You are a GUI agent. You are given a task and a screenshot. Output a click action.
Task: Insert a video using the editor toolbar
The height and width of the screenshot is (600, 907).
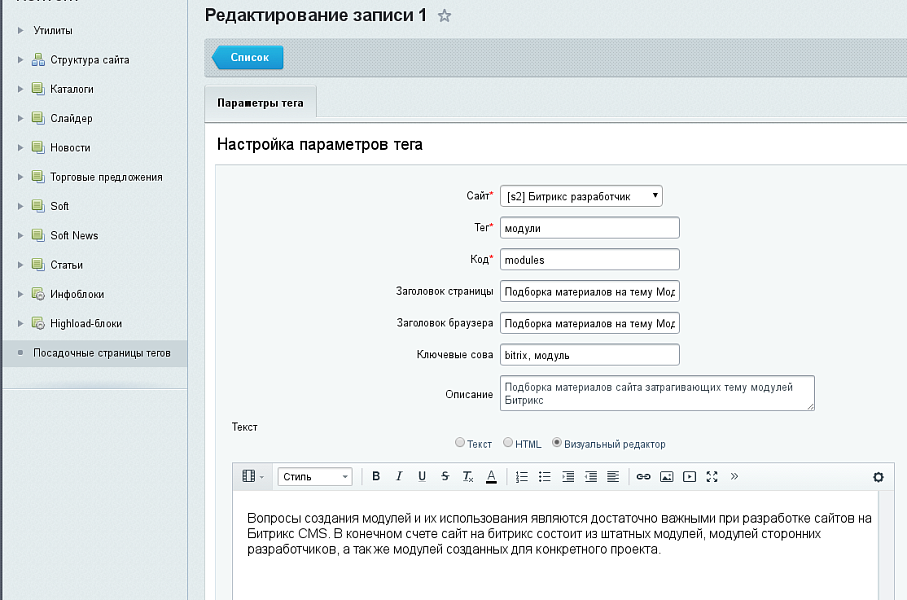click(x=689, y=477)
